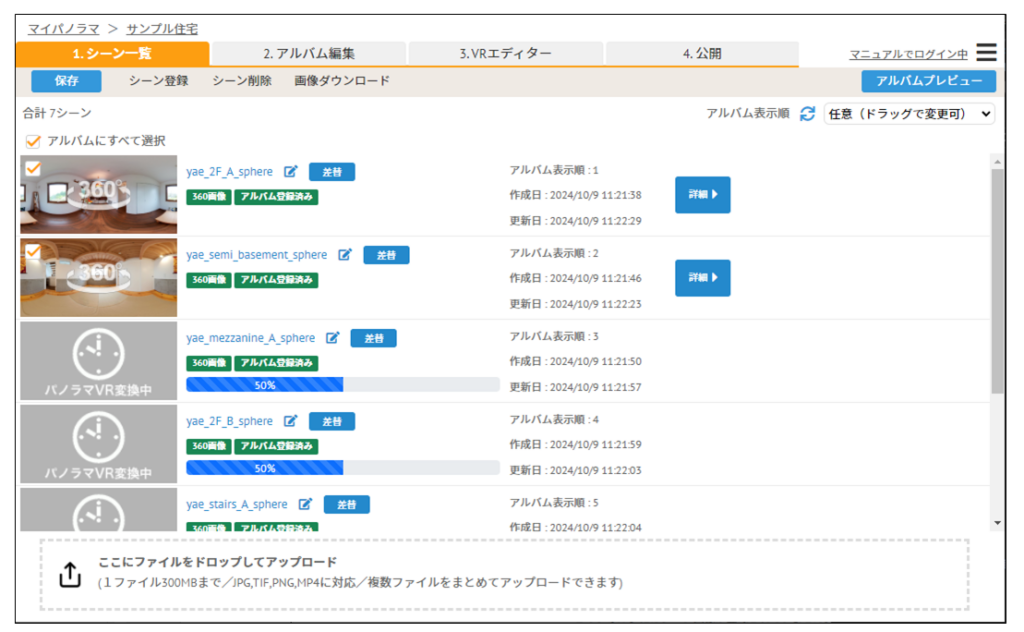Click edit icon next to yae_2F_A_sphere
Image resolution: width=1024 pixels, height=632 pixels.
pos(291,172)
